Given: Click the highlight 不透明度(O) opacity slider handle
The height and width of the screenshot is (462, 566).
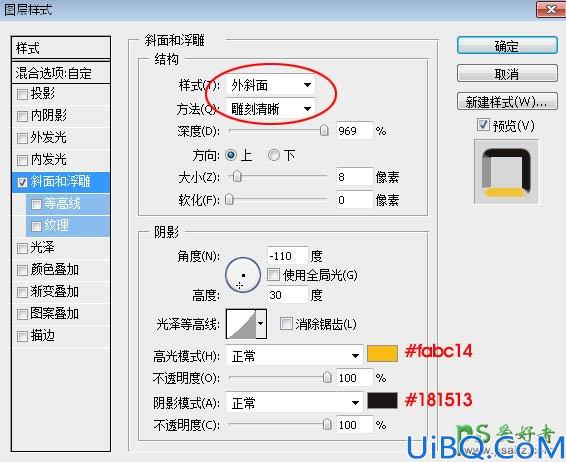Looking at the screenshot, I should [327, 377].
